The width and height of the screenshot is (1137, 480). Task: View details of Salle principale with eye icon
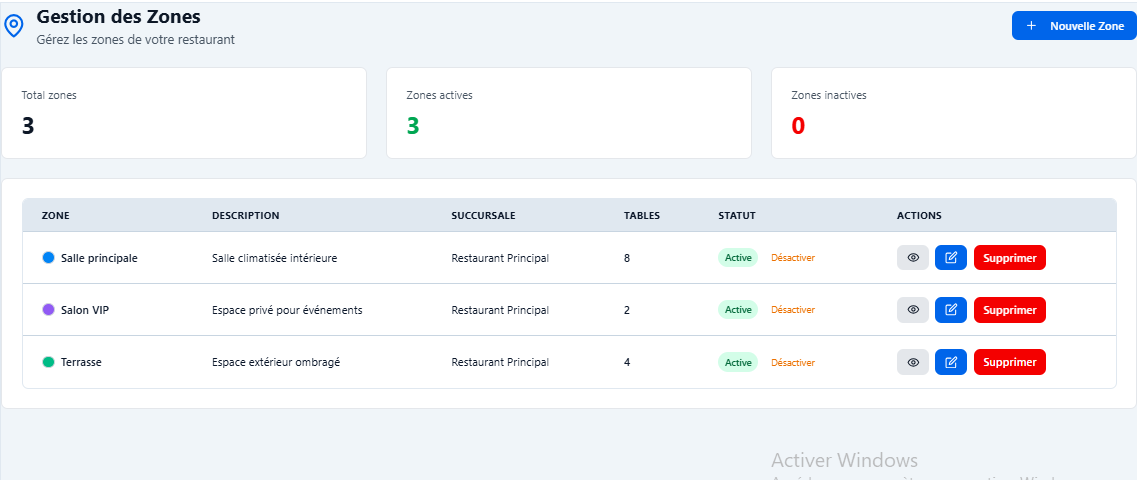913,257
